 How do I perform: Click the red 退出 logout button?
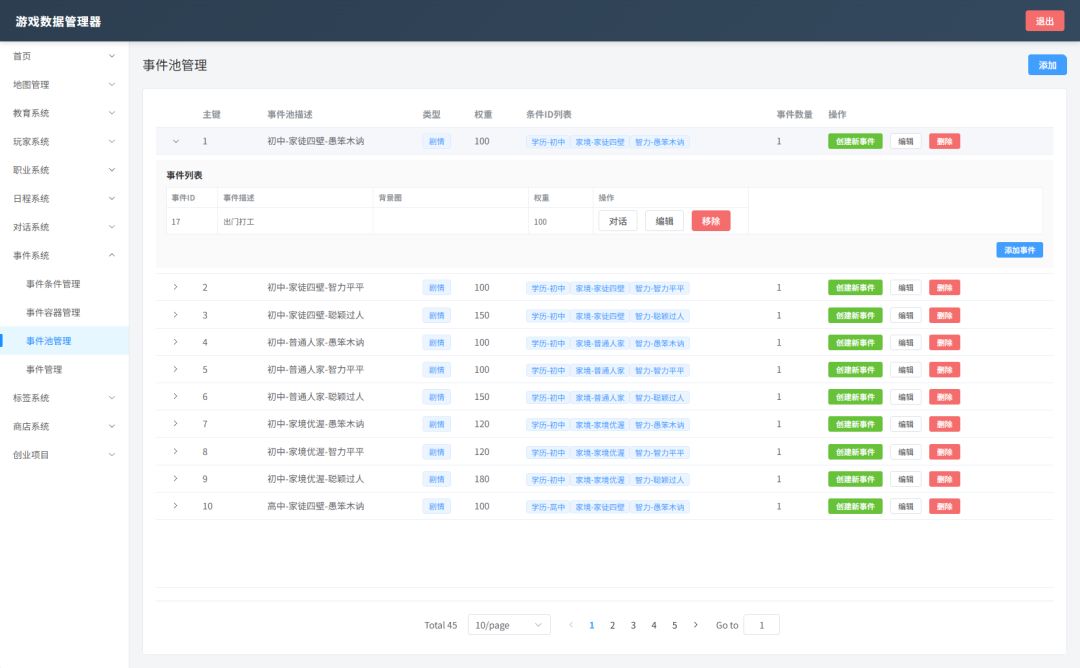1044,21
